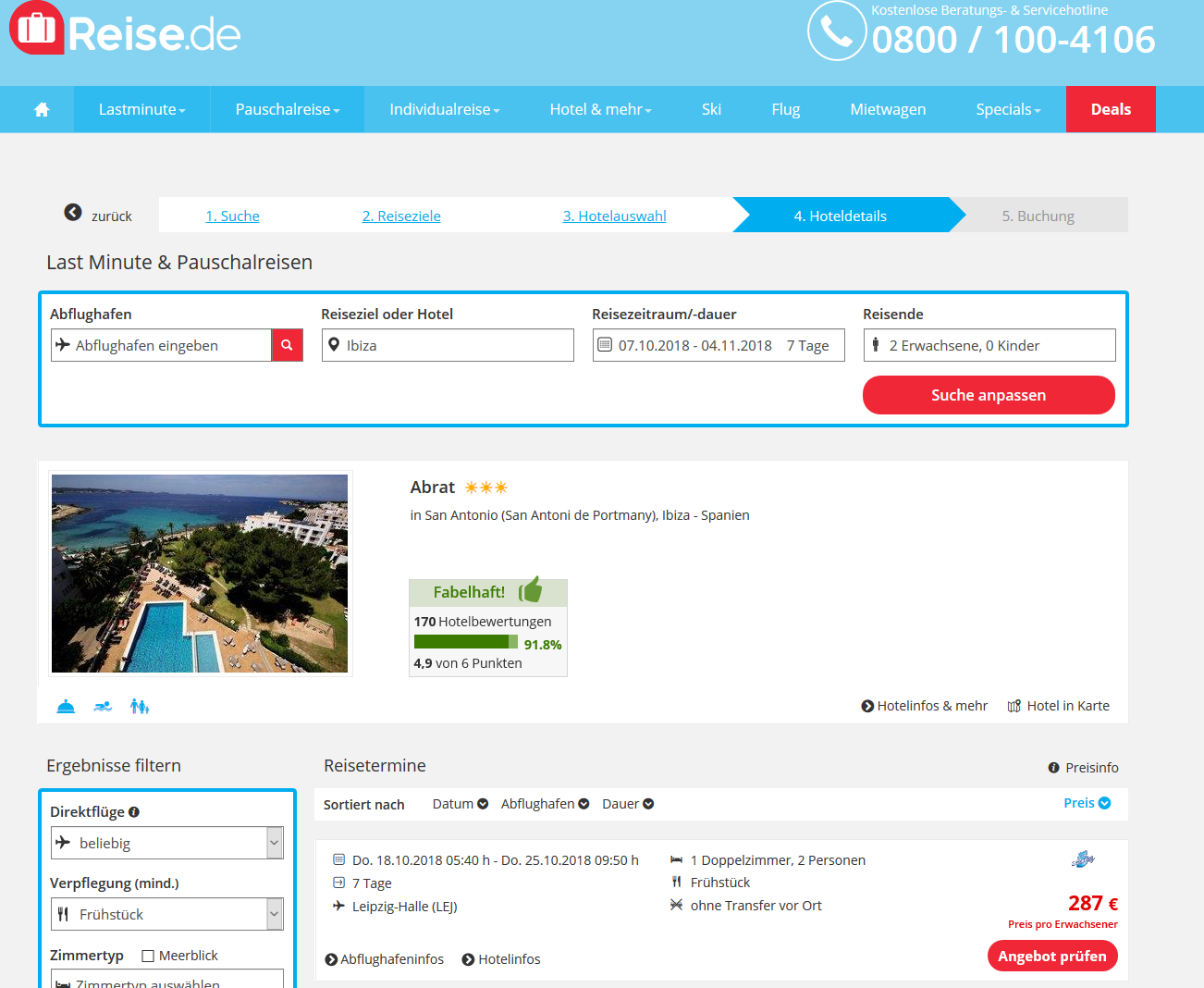Viewport: 1204px width, 988px height.
Task: Click the Angebot prüfen button
Action: (x=1052, y=956)
